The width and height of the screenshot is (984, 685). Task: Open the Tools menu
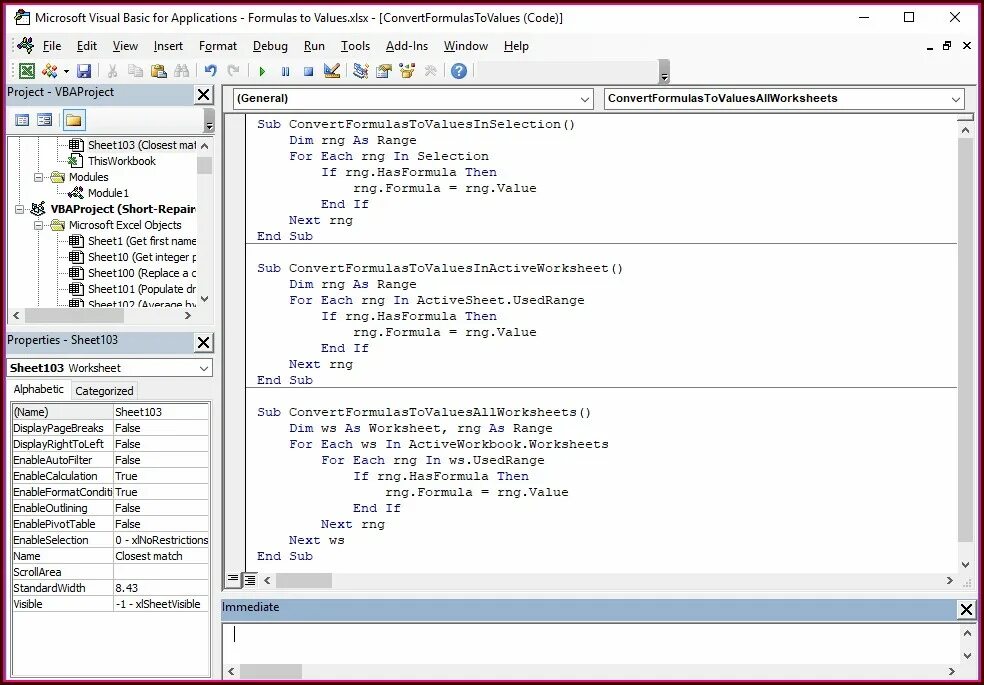pos(355,46)
